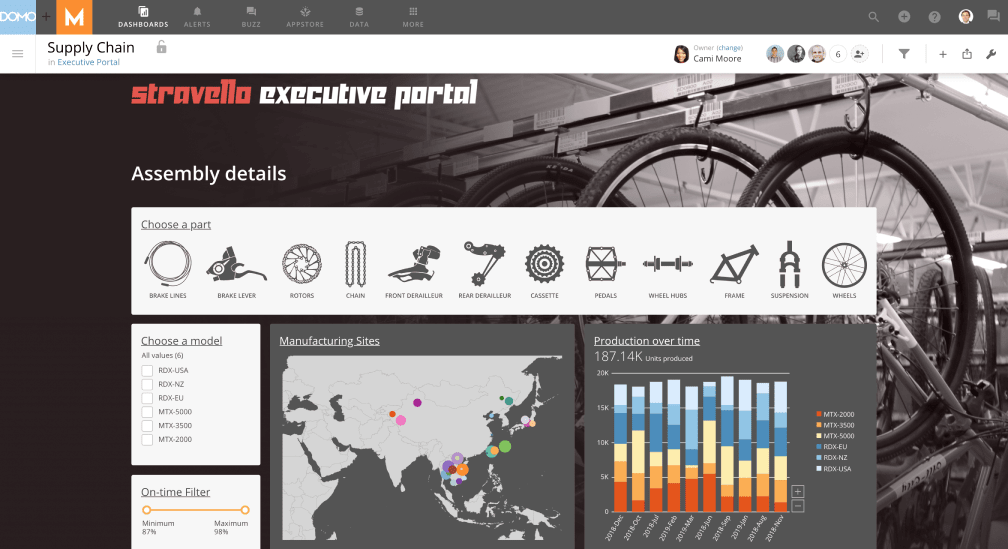The width and height of the screenshot is (1008, 549).
Task: Open the Choose a model card title
Action: coord(181,341)
